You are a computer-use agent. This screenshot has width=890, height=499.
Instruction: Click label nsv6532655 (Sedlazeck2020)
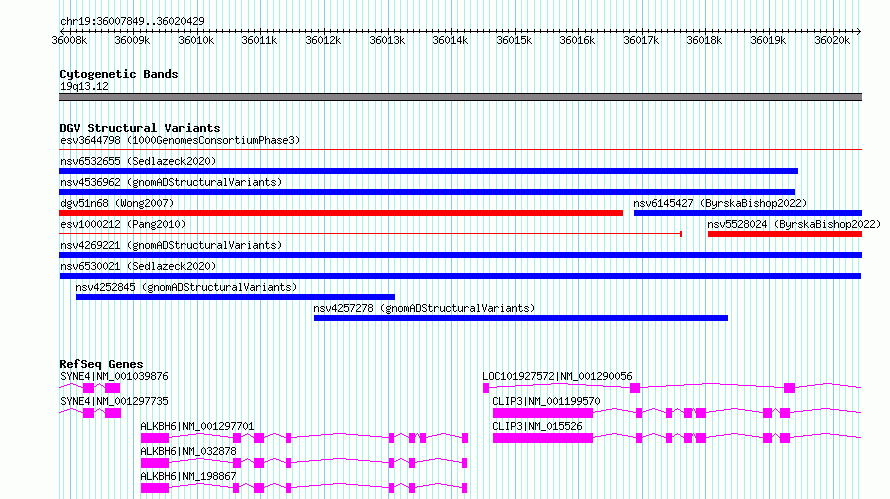point(138,161)
